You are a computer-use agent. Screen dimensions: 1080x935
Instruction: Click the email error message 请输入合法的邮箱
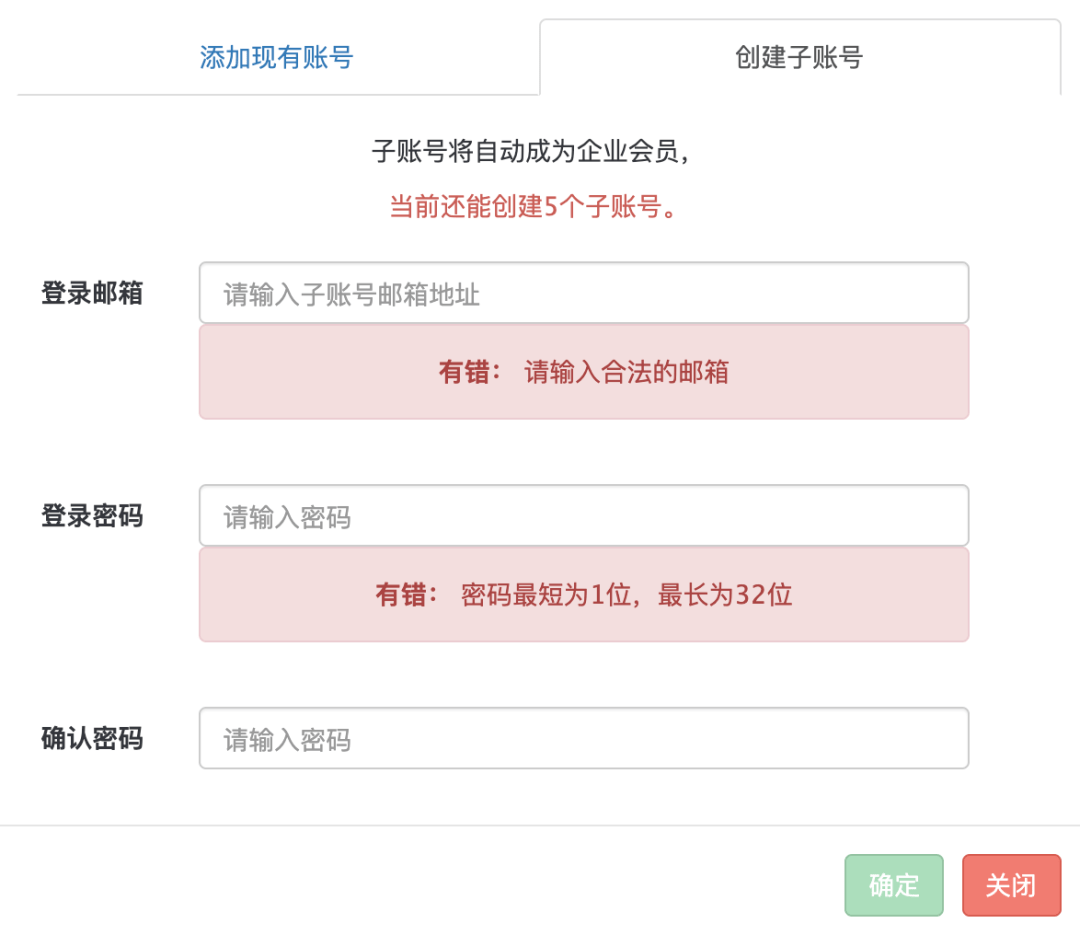coord(624,372)
